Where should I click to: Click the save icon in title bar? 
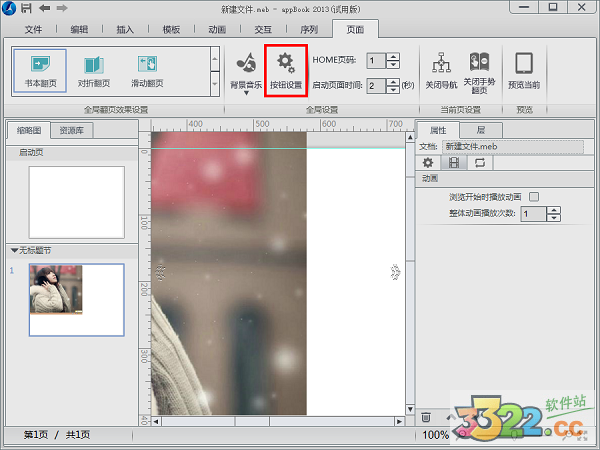(x=26, y=8)
